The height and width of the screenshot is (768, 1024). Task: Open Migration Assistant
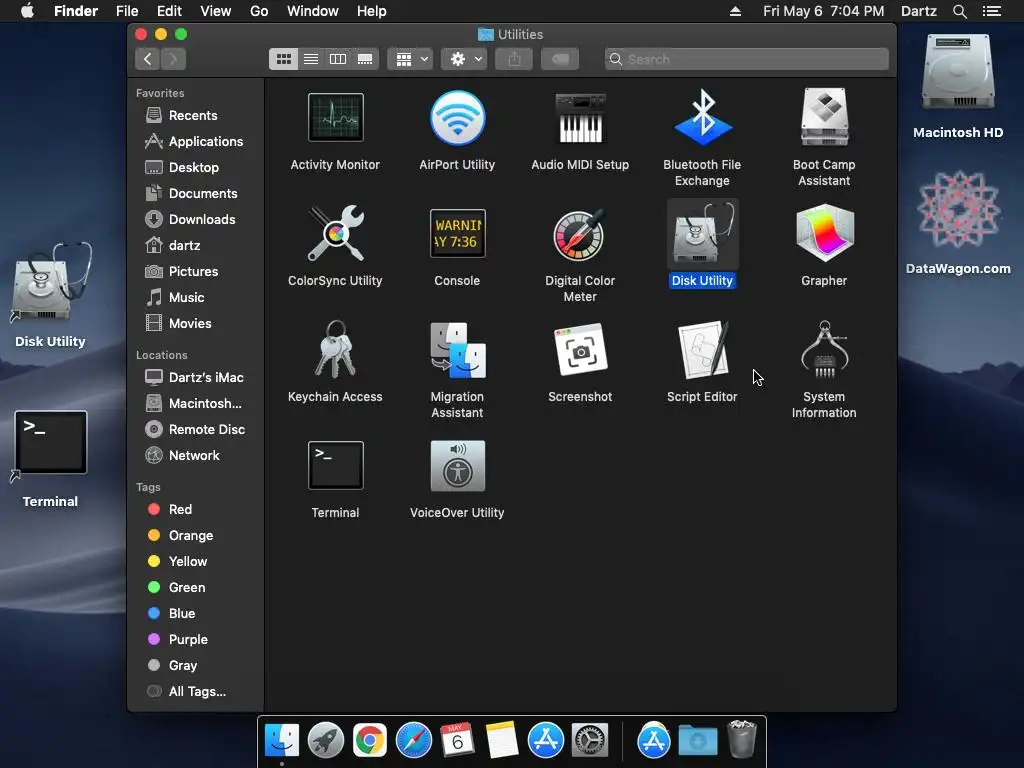click(457, 350)
